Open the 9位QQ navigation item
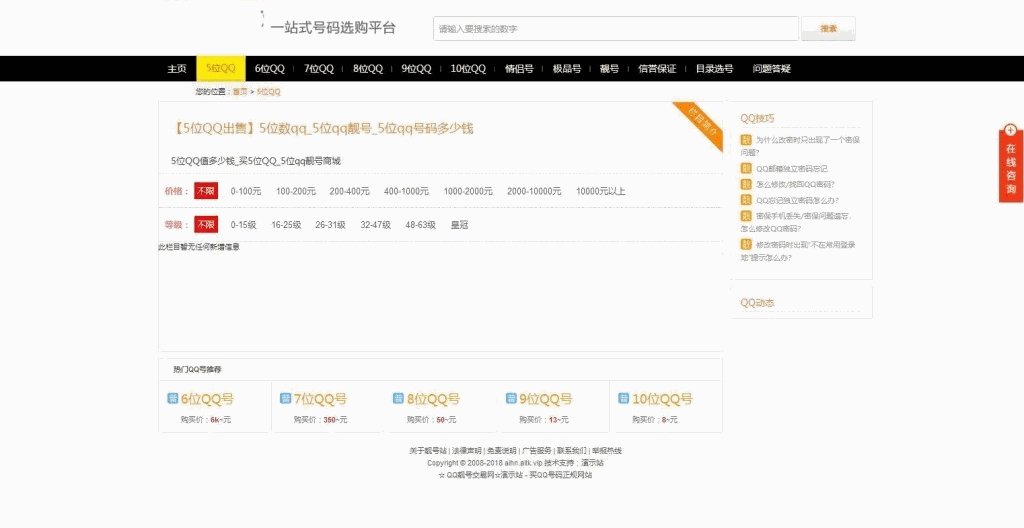Image resolution: width=1024 pixels, height=528 pixels. (x=417, y=69)
